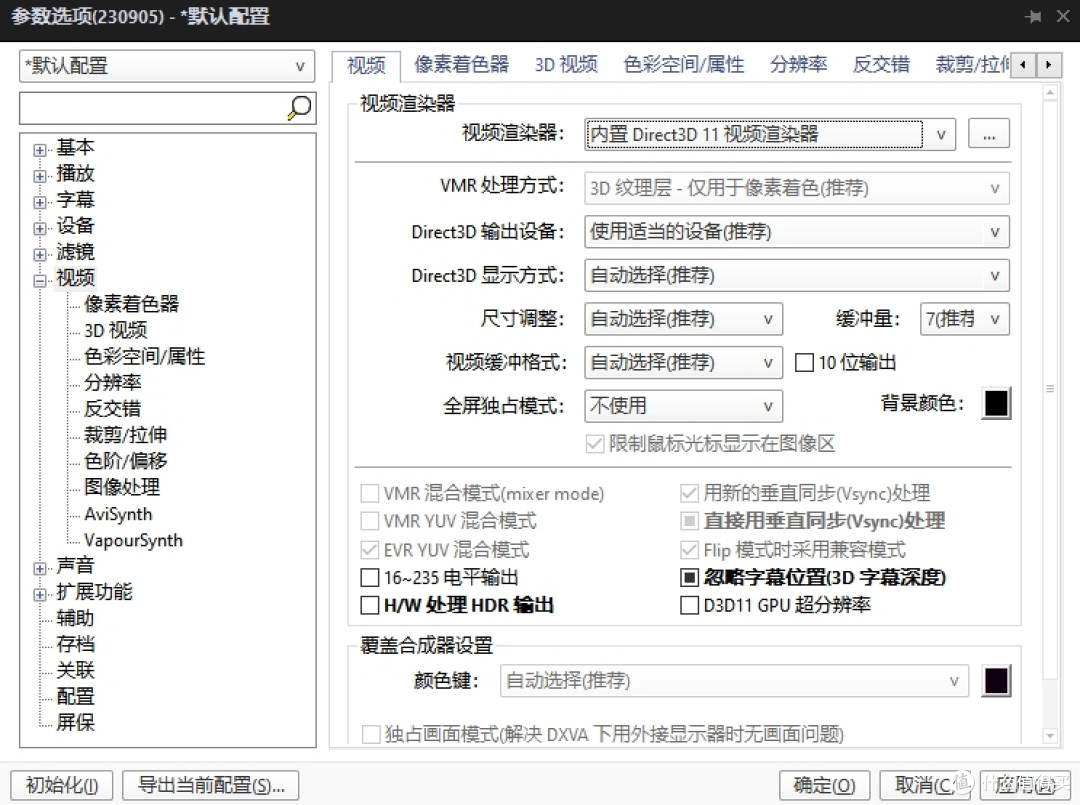Viewport: 1080px width, 805px height.
Task: Click the 取消(C) button
Action: coord(924,785)
